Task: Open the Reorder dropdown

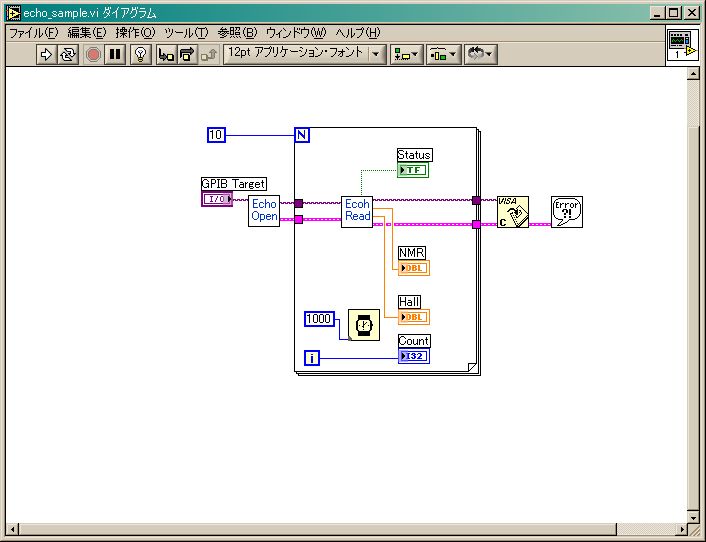Action: pyautogui.click(x=482, y=54)
